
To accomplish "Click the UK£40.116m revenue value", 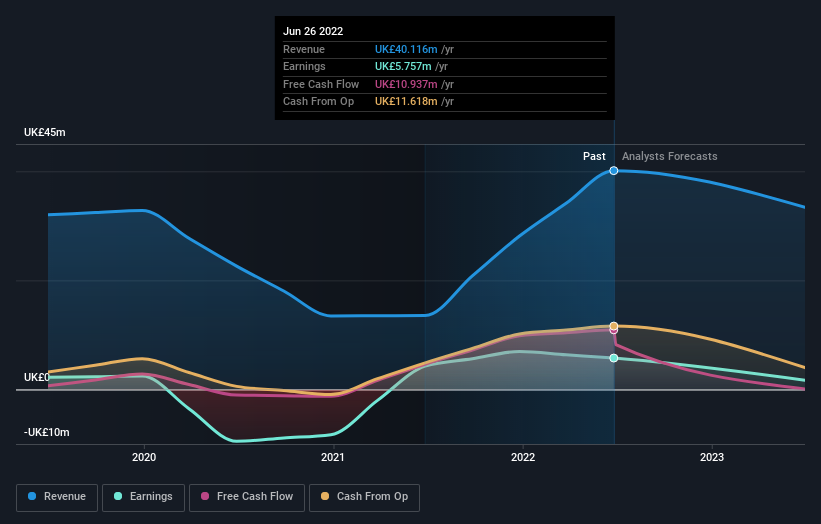I will click(x=406, y=49).
